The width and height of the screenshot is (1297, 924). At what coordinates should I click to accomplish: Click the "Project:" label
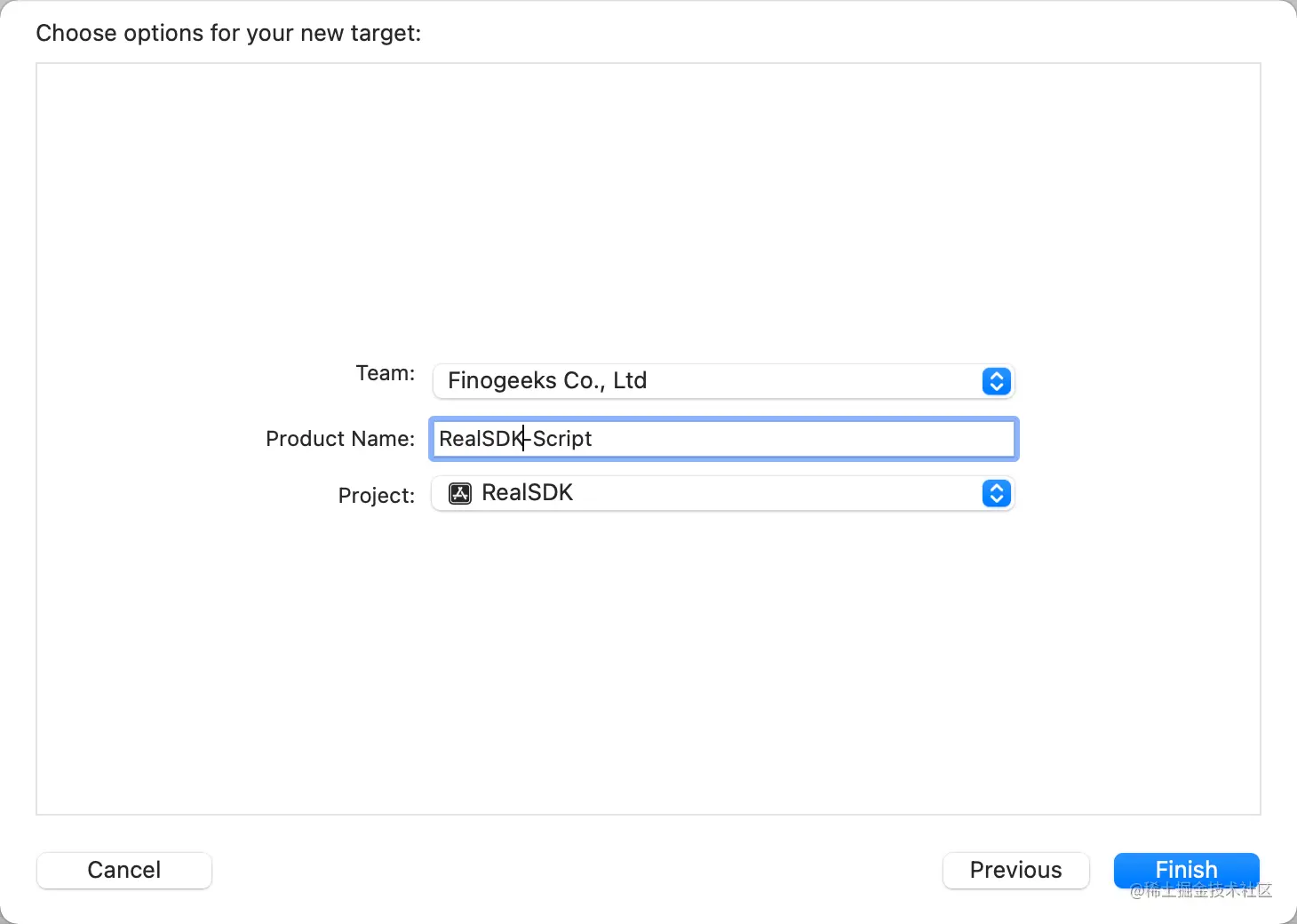click(x=376, y=496)
